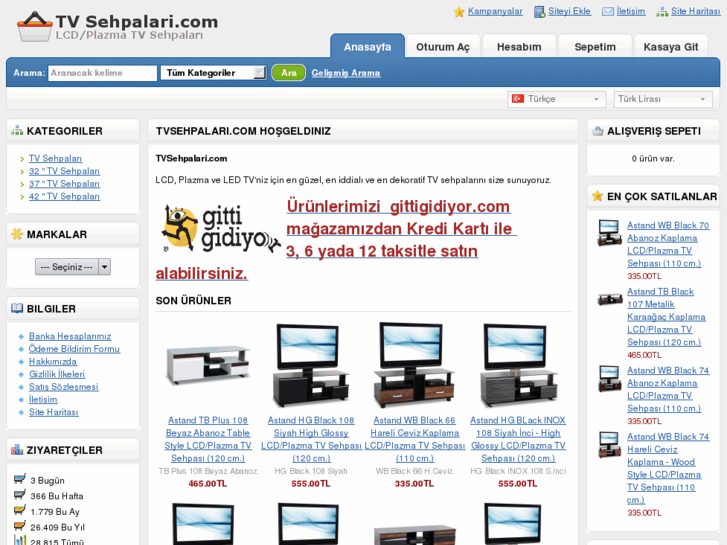
Task: Open the Türk Lirası currency dropdown
Action: [x=663, y=99]
